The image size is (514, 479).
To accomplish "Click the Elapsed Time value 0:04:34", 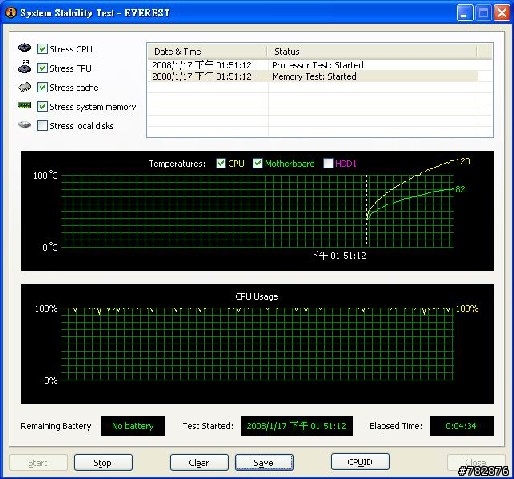I will click(x=462, y=426).
